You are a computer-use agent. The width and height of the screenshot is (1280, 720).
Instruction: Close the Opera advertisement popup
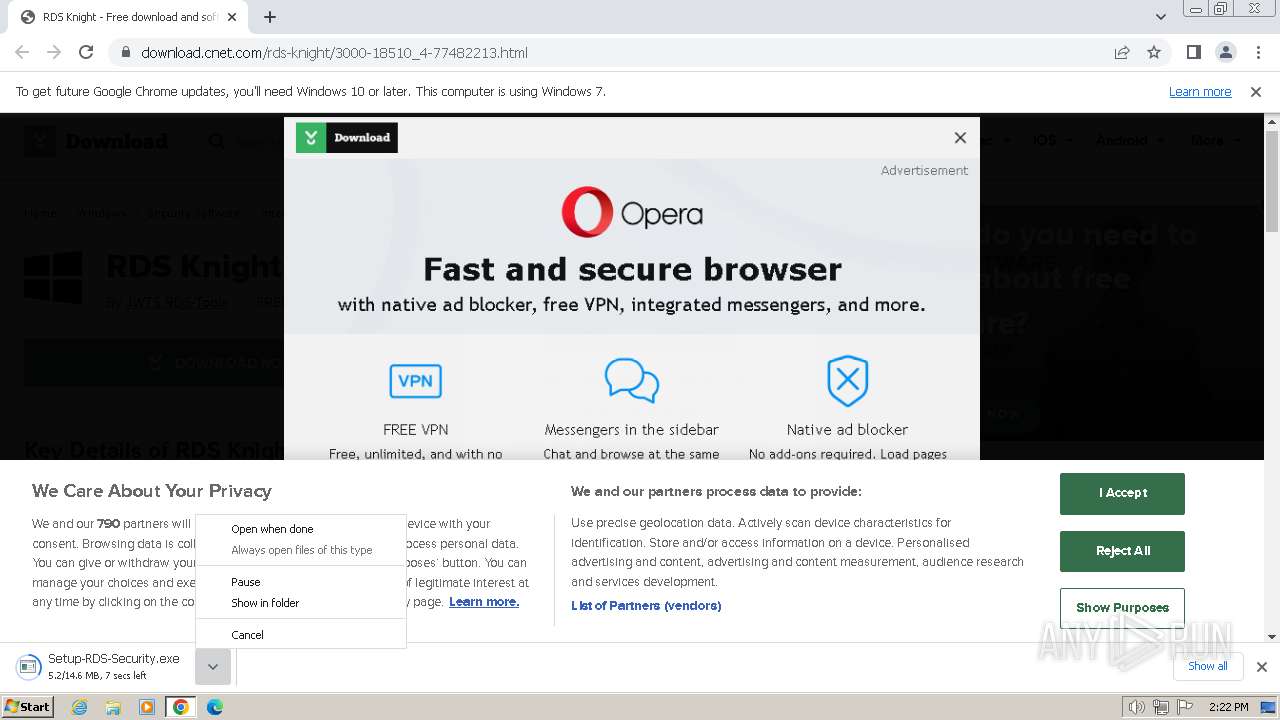point(960,138)
